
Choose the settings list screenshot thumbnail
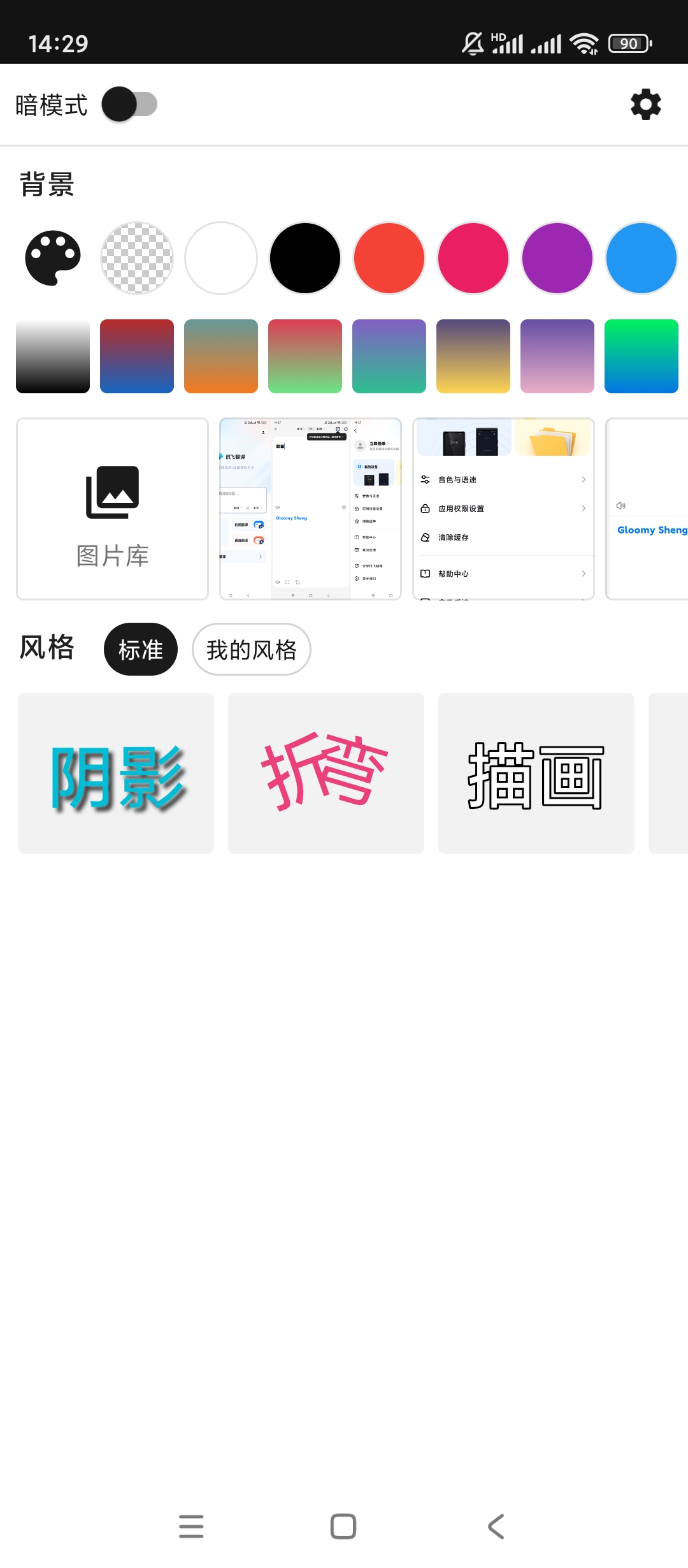(503, 509)
